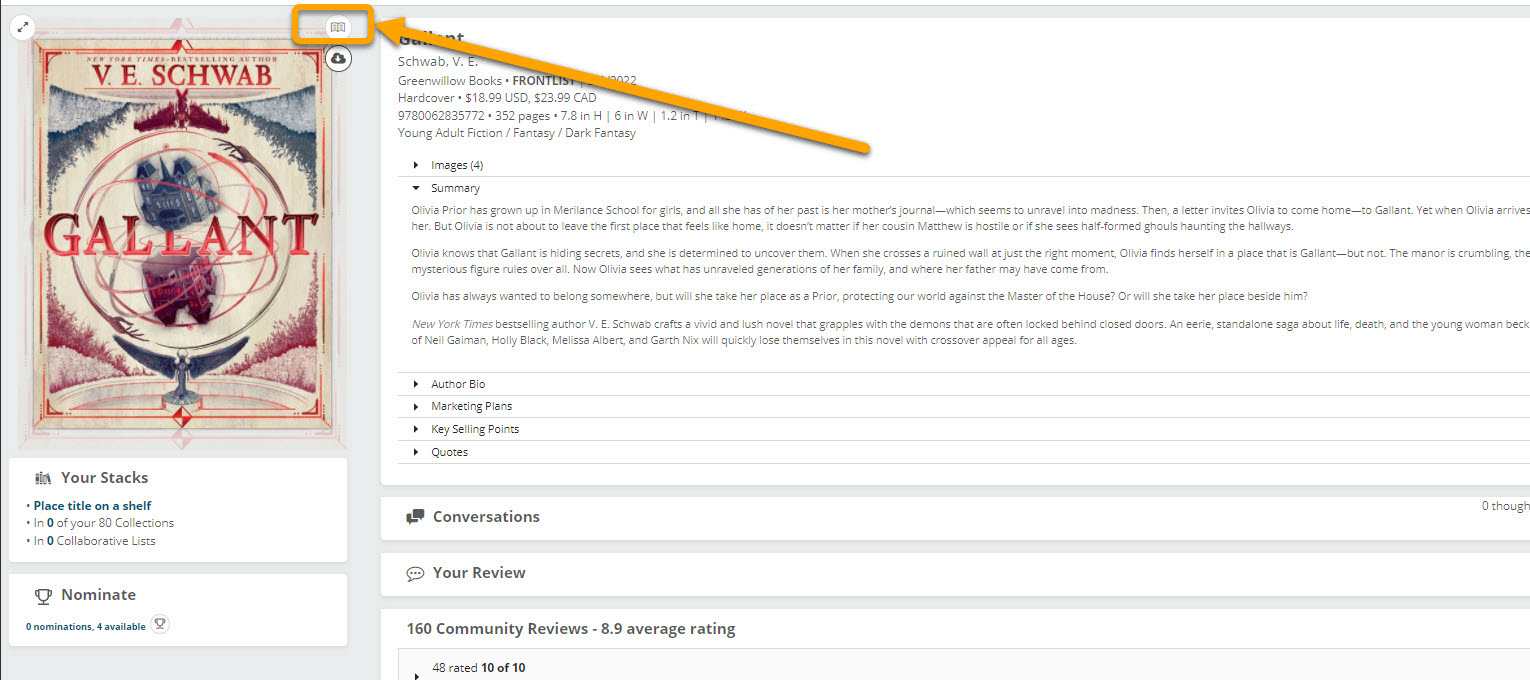Click the cloud download icon beside the cover

point(338,59)
